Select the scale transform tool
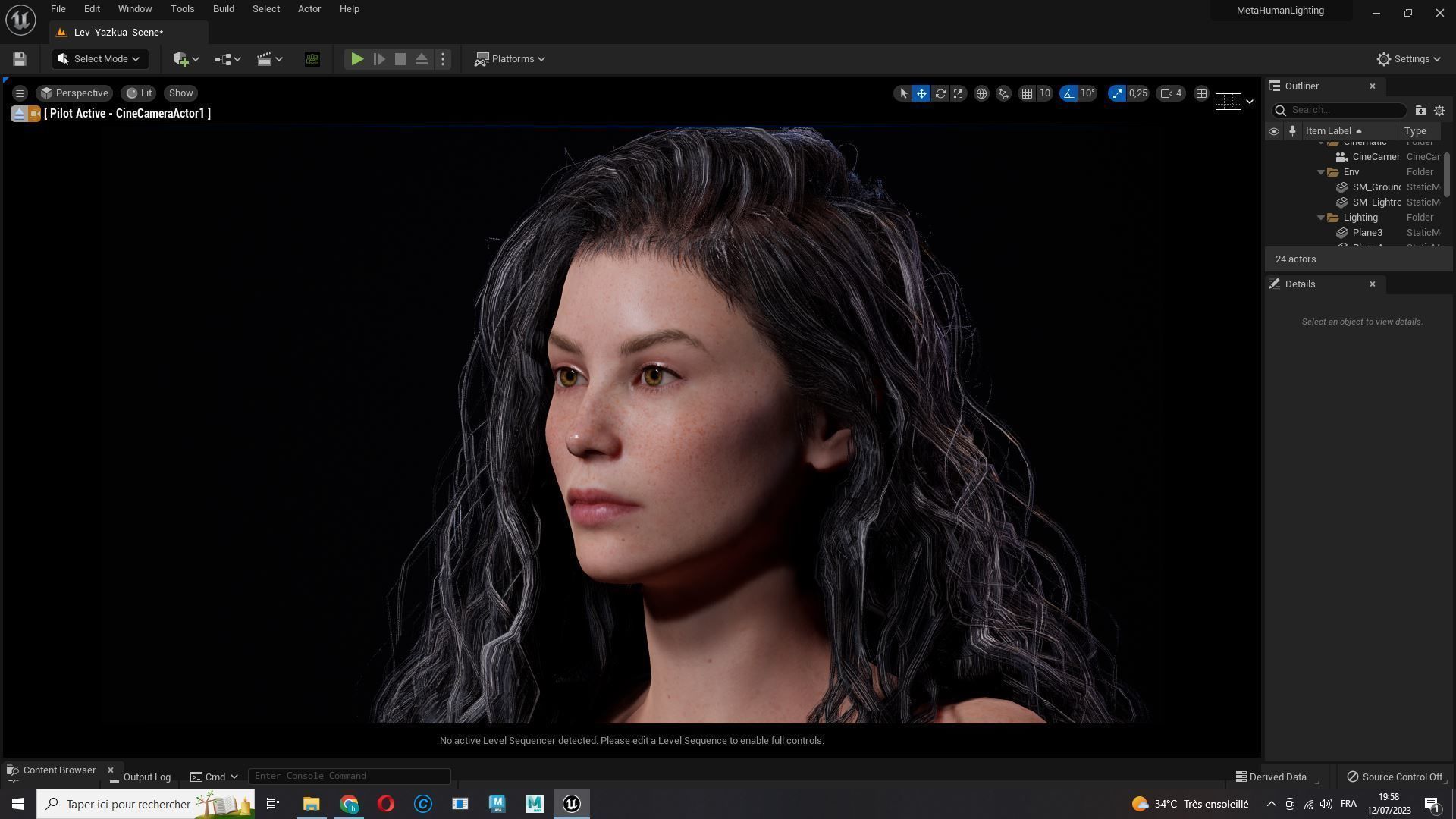The image size is (1456, 819). [x=959, y=93]
